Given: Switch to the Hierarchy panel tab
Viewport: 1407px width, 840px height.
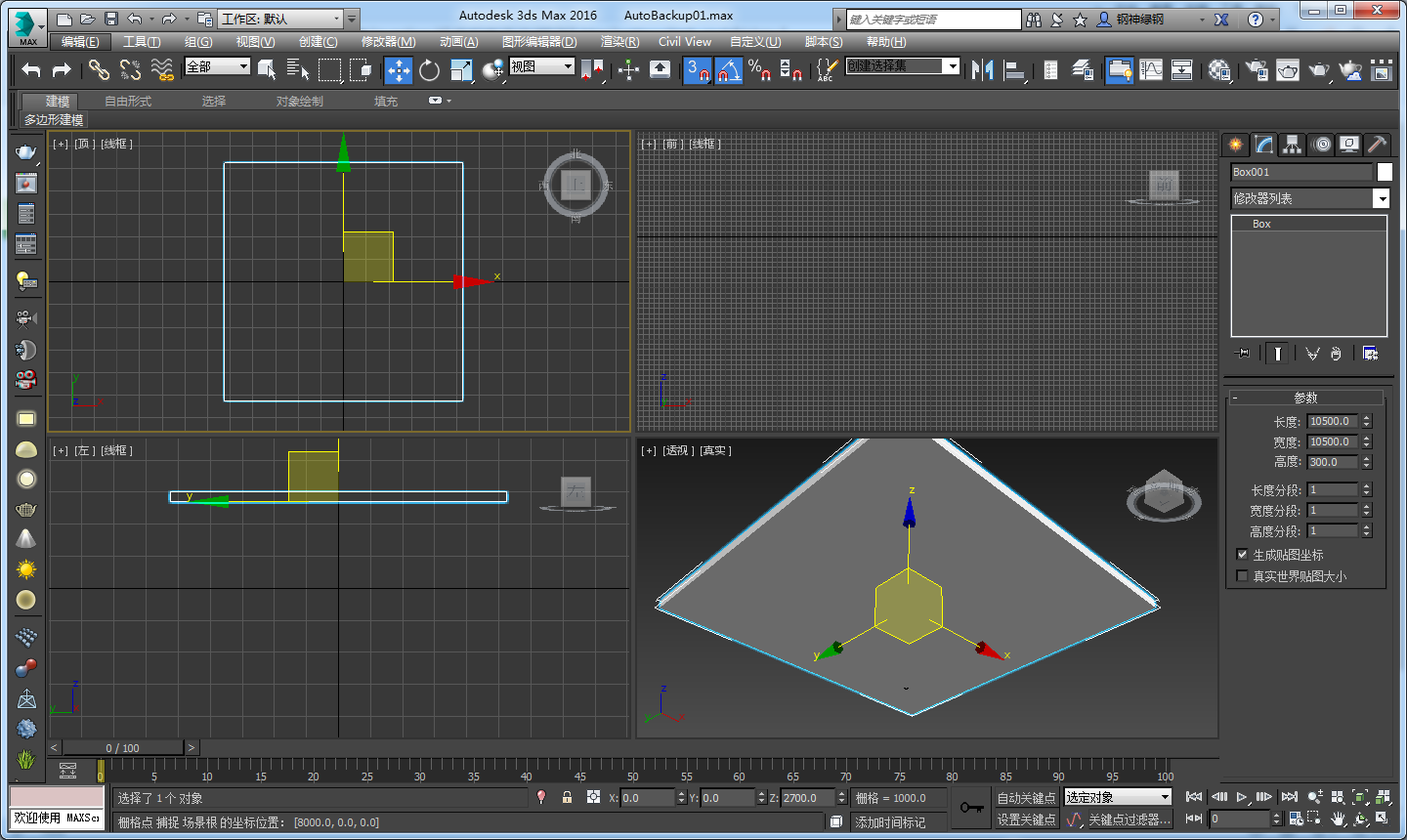Looking at the screenshot, I should (1293, 145).
